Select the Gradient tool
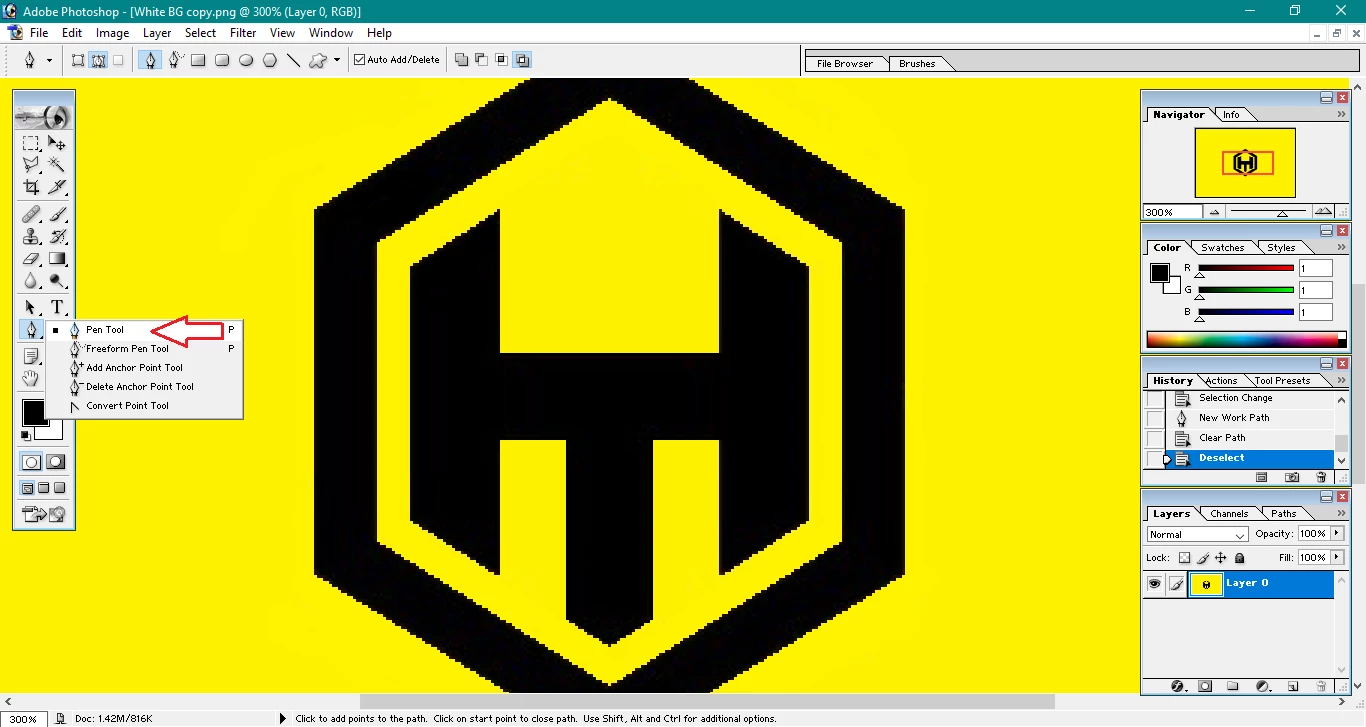1366x727 pixels. pyautogui.click(x=57, y=259)
